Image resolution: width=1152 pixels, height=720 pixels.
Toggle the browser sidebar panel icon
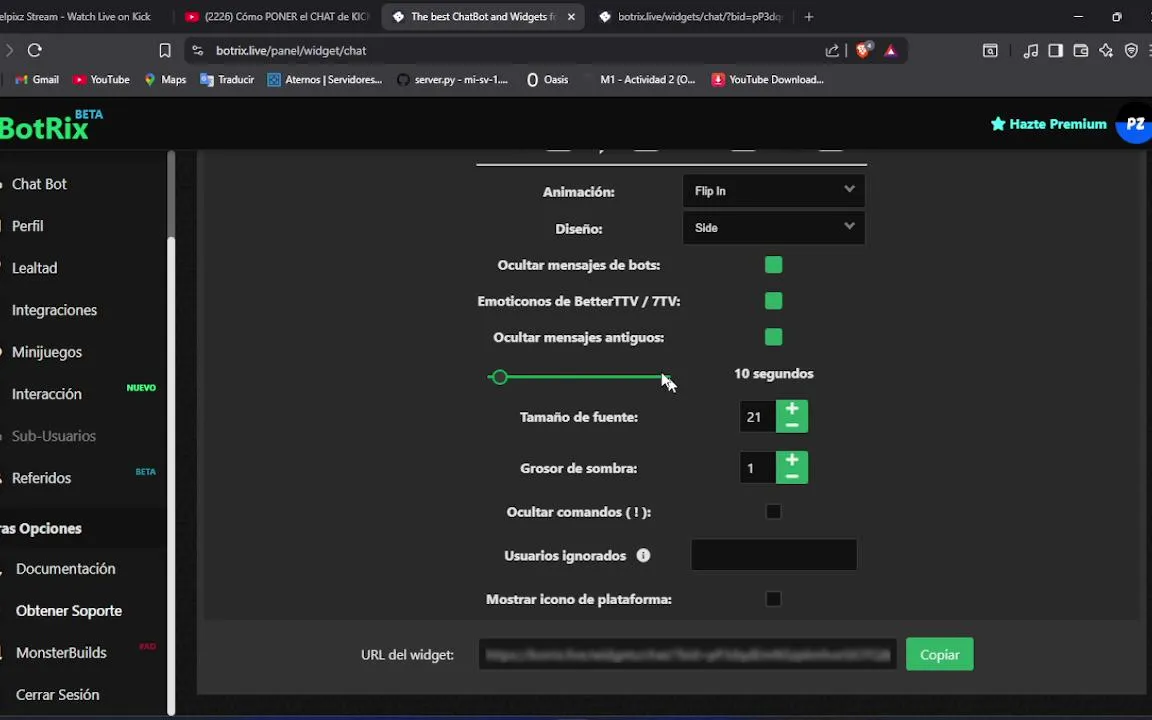(1055, 50)
